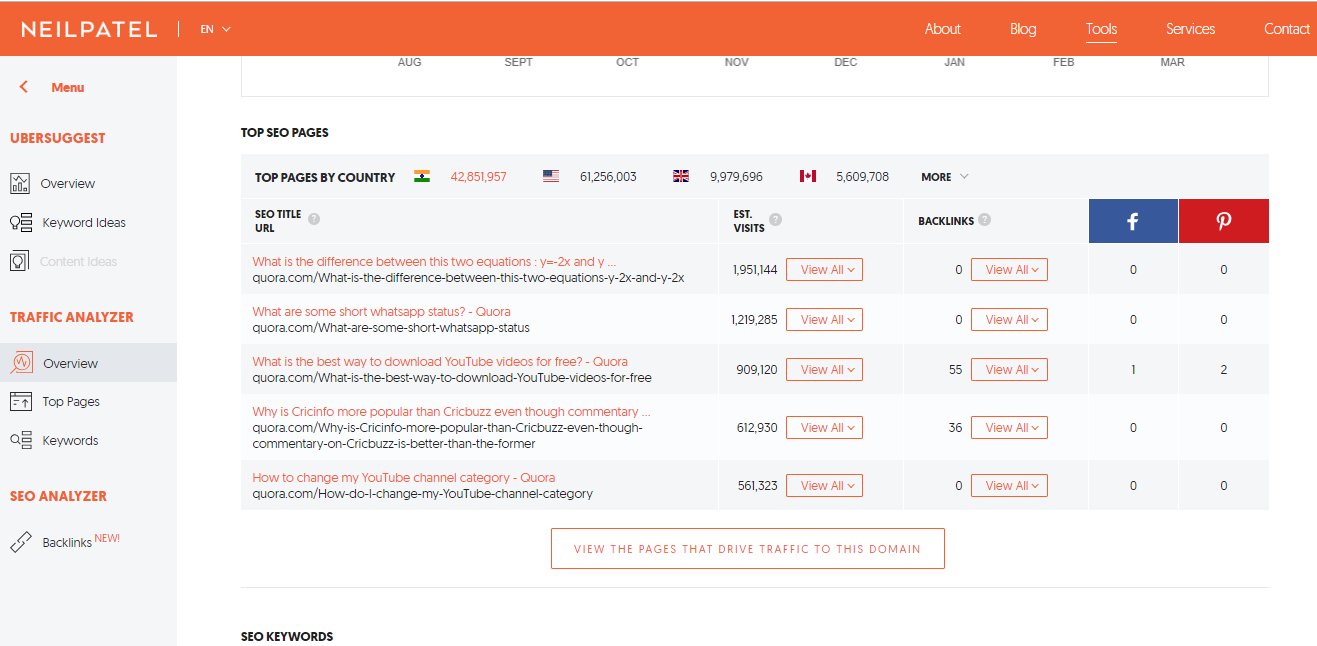Click View the pages that drive traffic button
Viewport: 1317px width, 646px height.
tap(748, 549)
